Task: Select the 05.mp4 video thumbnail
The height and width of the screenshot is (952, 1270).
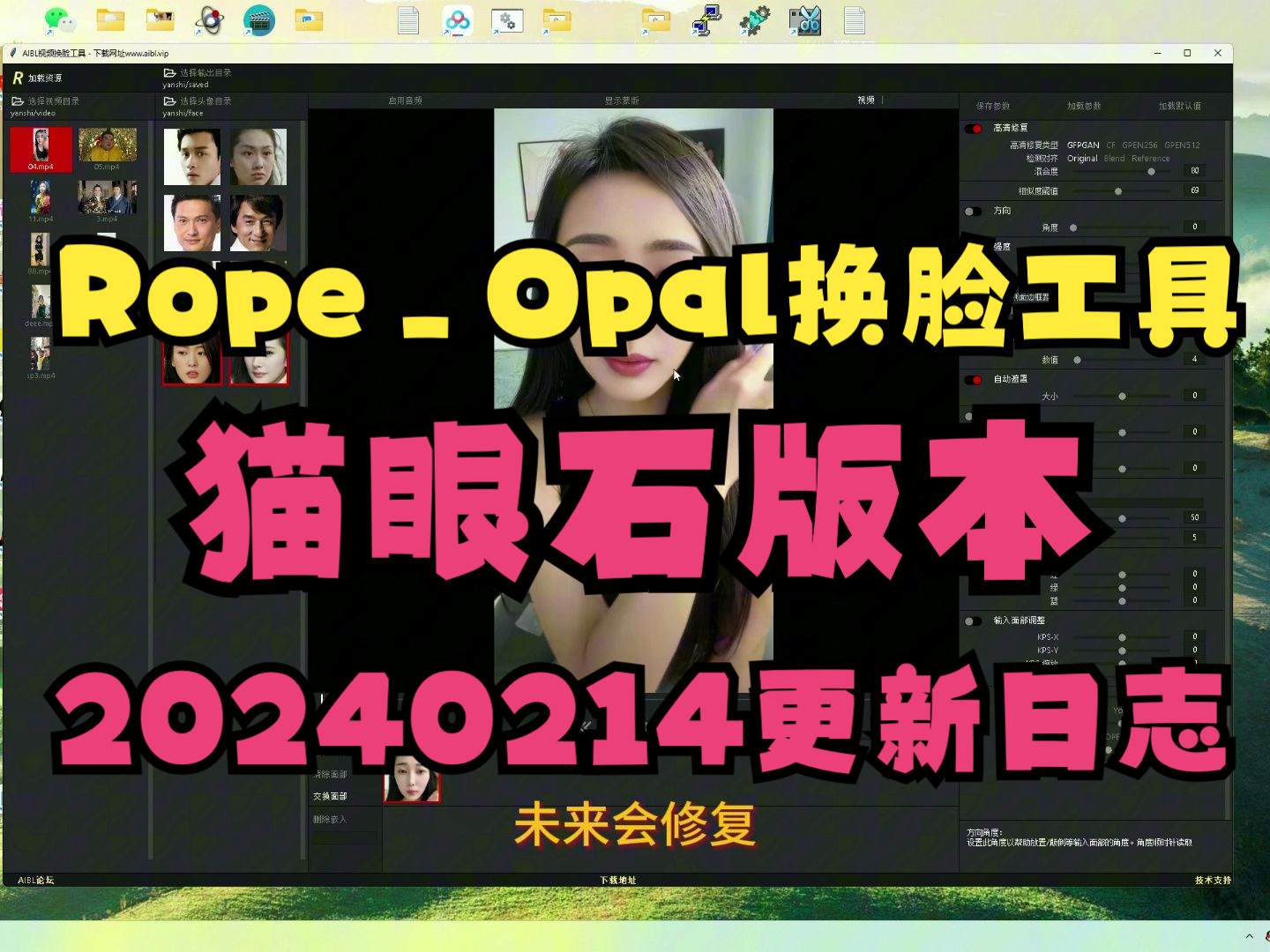Action: [108, 149]
